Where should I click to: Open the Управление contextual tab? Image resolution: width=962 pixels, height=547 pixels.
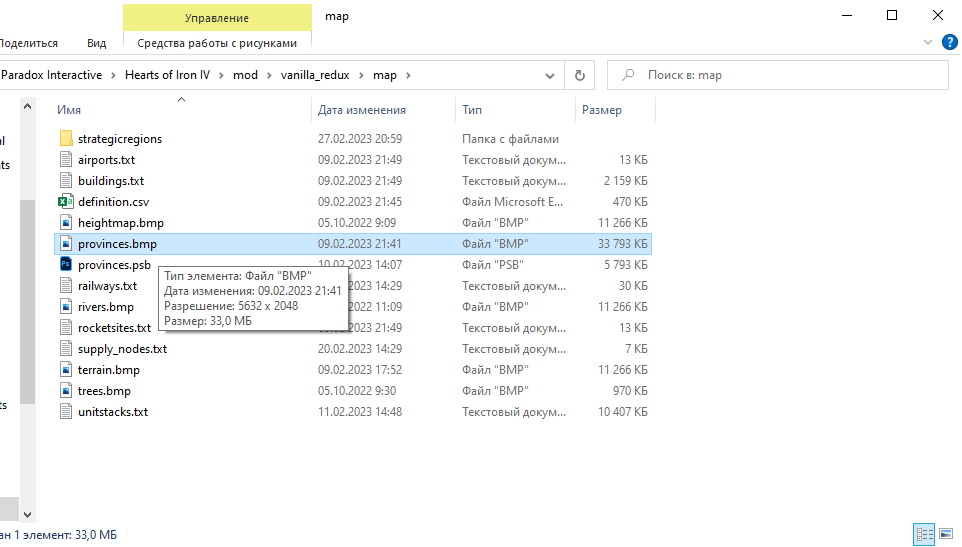(x=217, y=18)
